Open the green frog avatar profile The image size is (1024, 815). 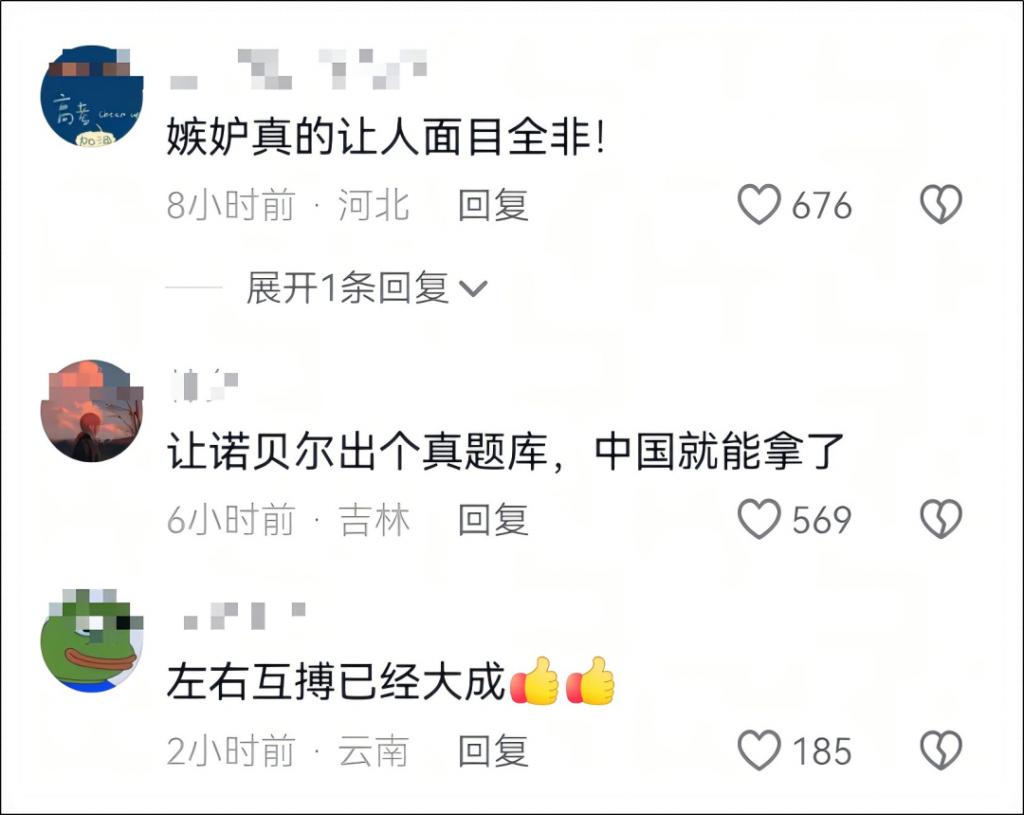[x=92, y=642]
